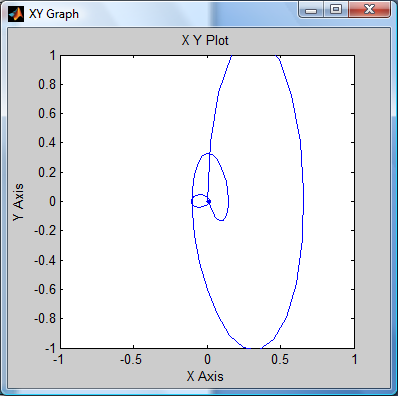
Task: Click the 0.8 tick label on Y axis
Action: (47, 84)
